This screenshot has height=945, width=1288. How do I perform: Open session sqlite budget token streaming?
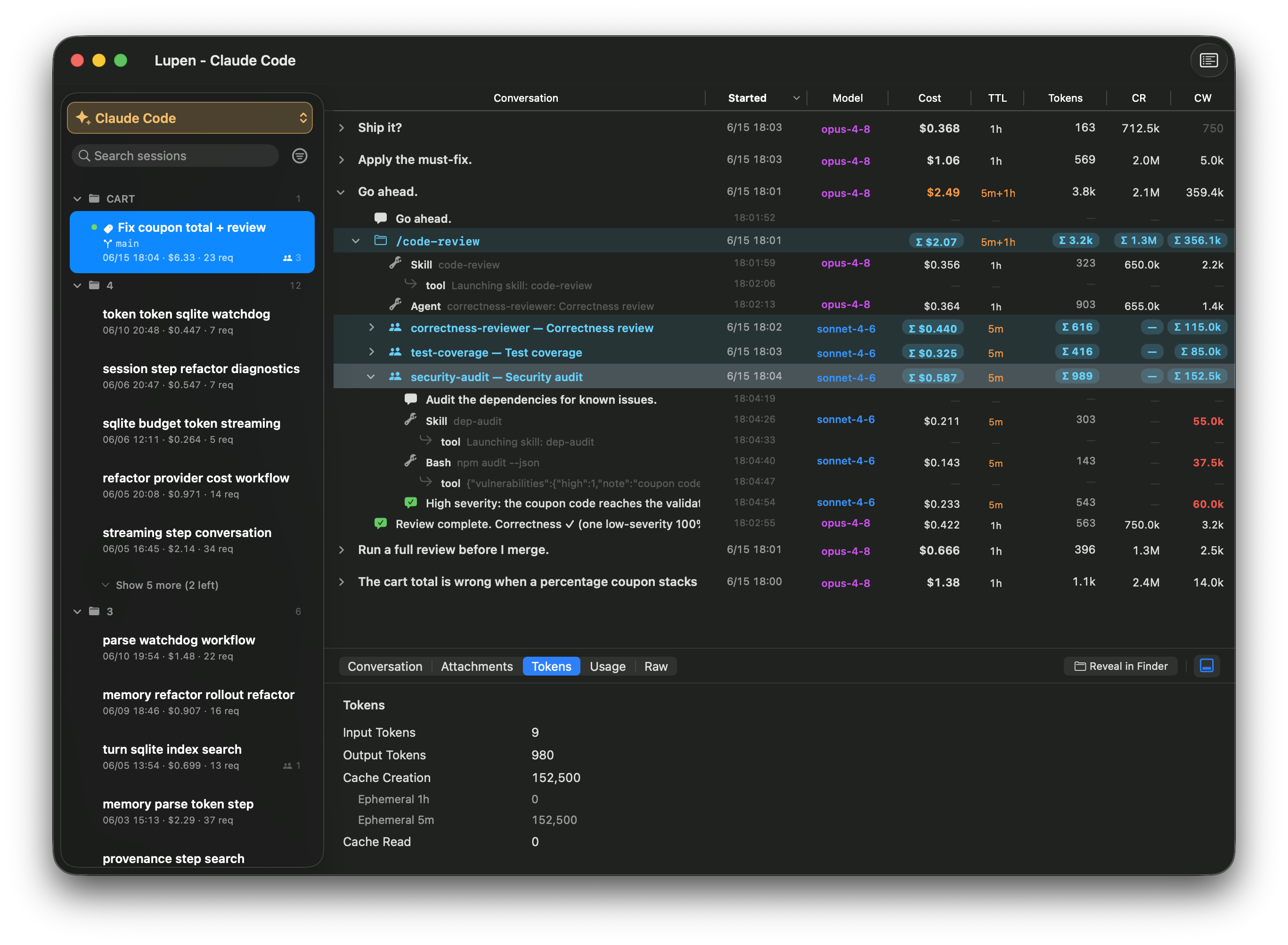coord(192,431)
